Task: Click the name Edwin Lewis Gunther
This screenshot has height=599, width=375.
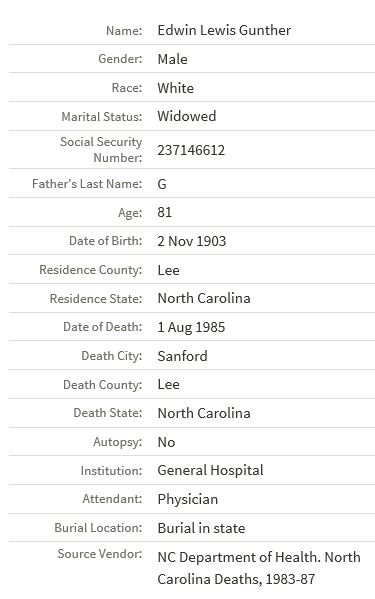Action: point(224,30)
